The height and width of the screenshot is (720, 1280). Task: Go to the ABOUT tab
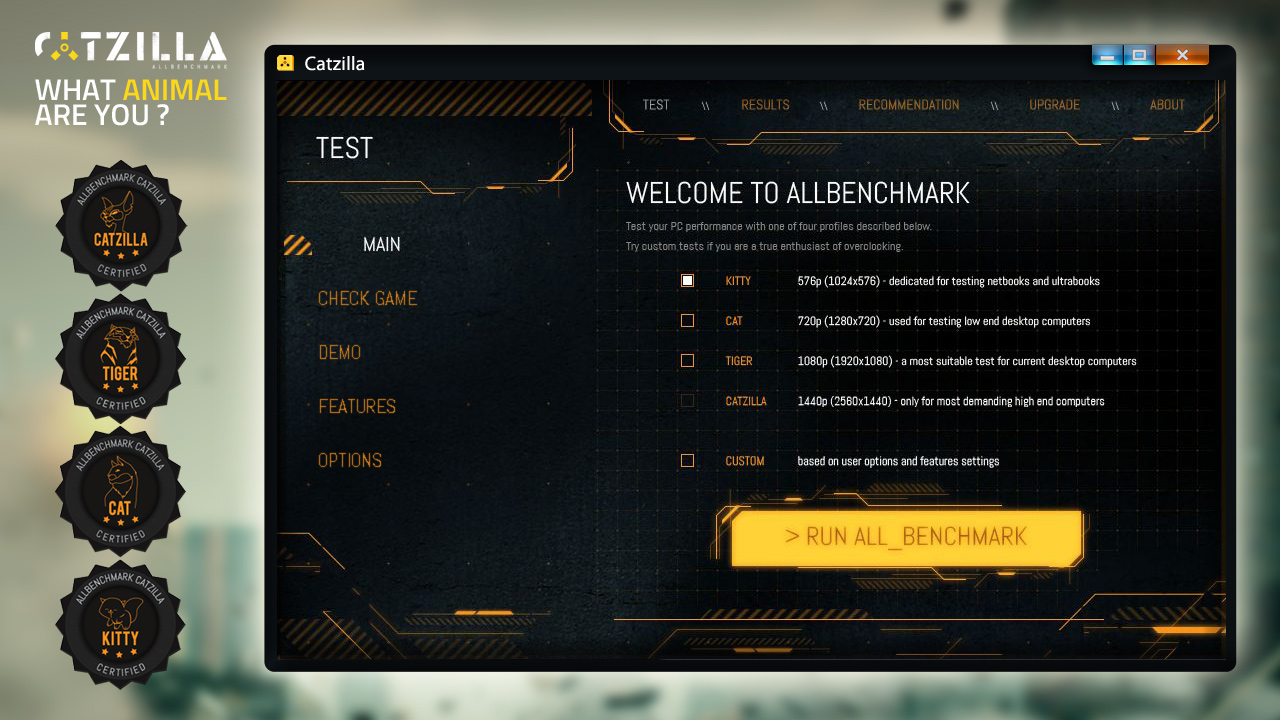tap(1167, 104)
